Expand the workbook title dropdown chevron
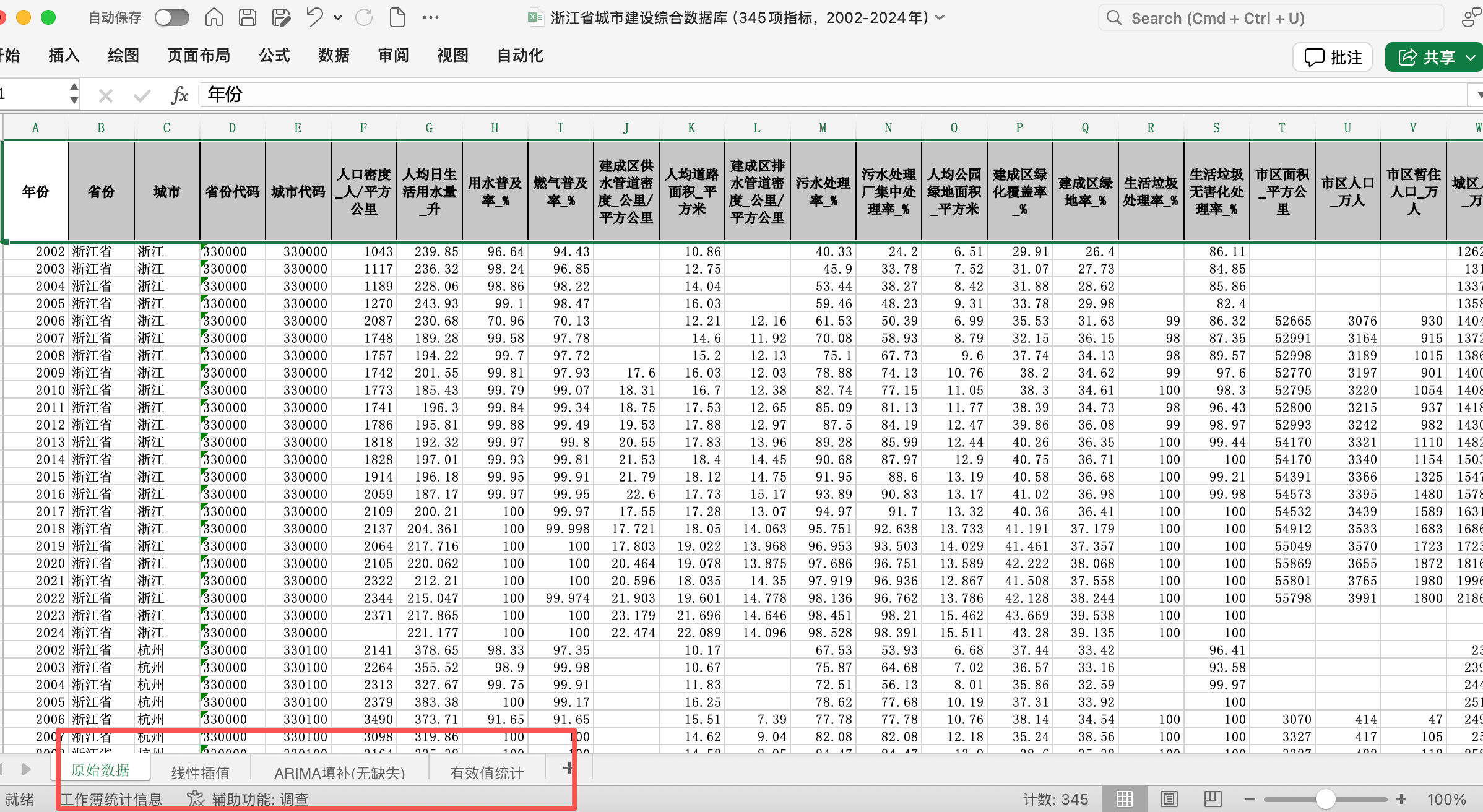 pyautogui.click(x=940, y=17)
